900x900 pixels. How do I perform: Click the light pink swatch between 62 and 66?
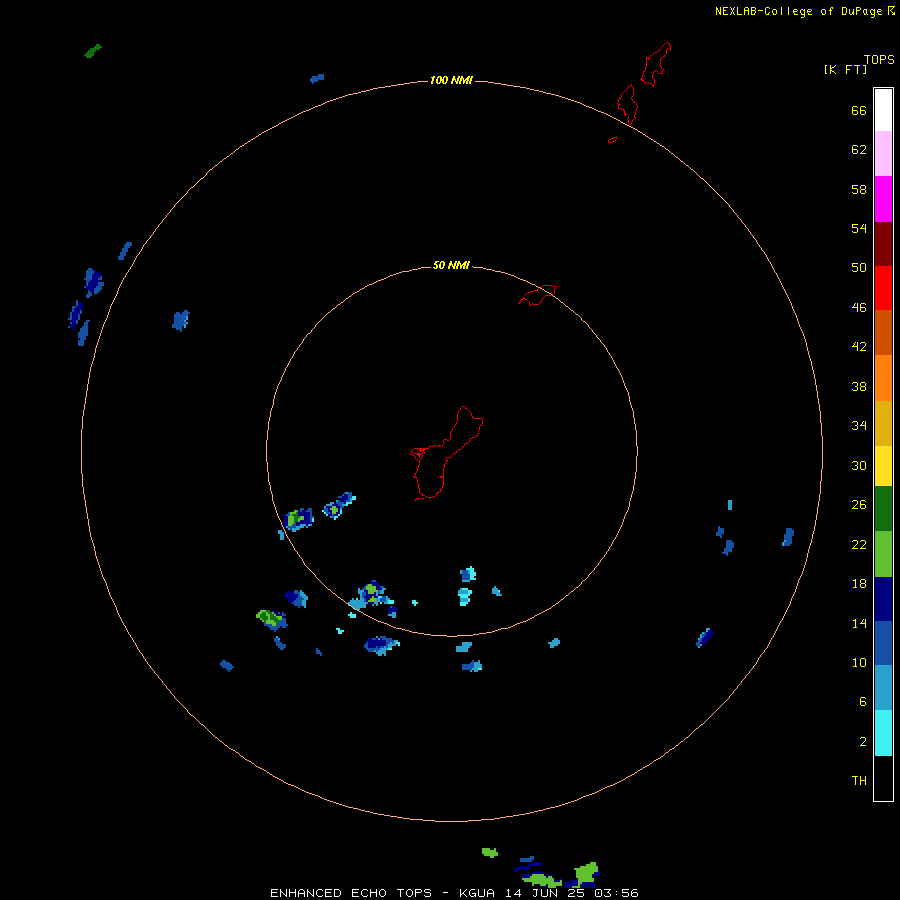point(883,153)
